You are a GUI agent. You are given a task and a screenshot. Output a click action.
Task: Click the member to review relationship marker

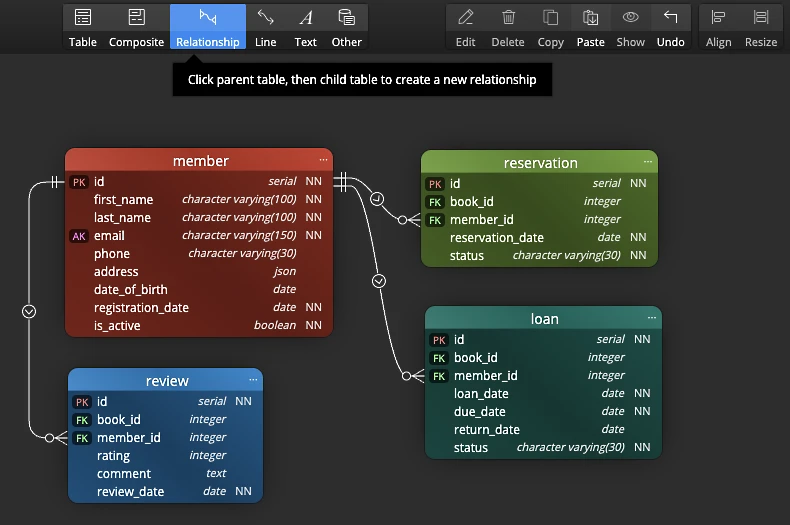29,312
